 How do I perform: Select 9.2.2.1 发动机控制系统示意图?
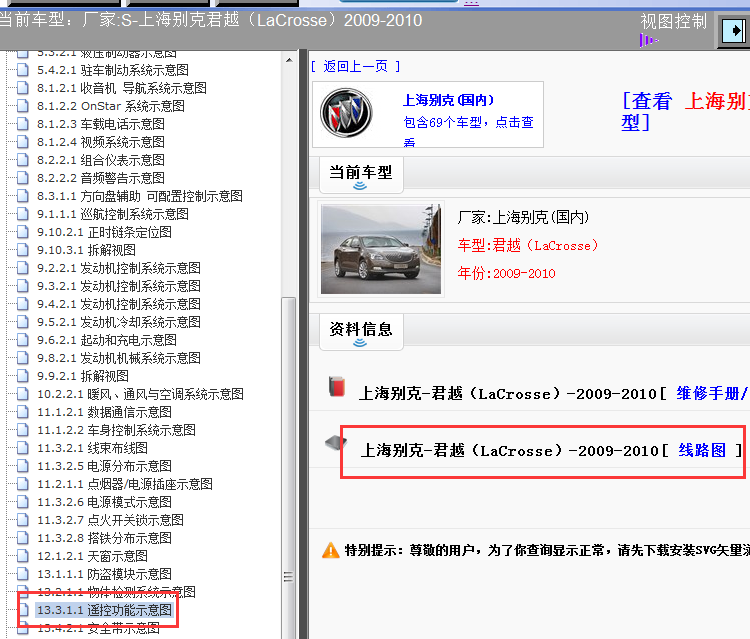pyautogui.click(x=119, y=268)
